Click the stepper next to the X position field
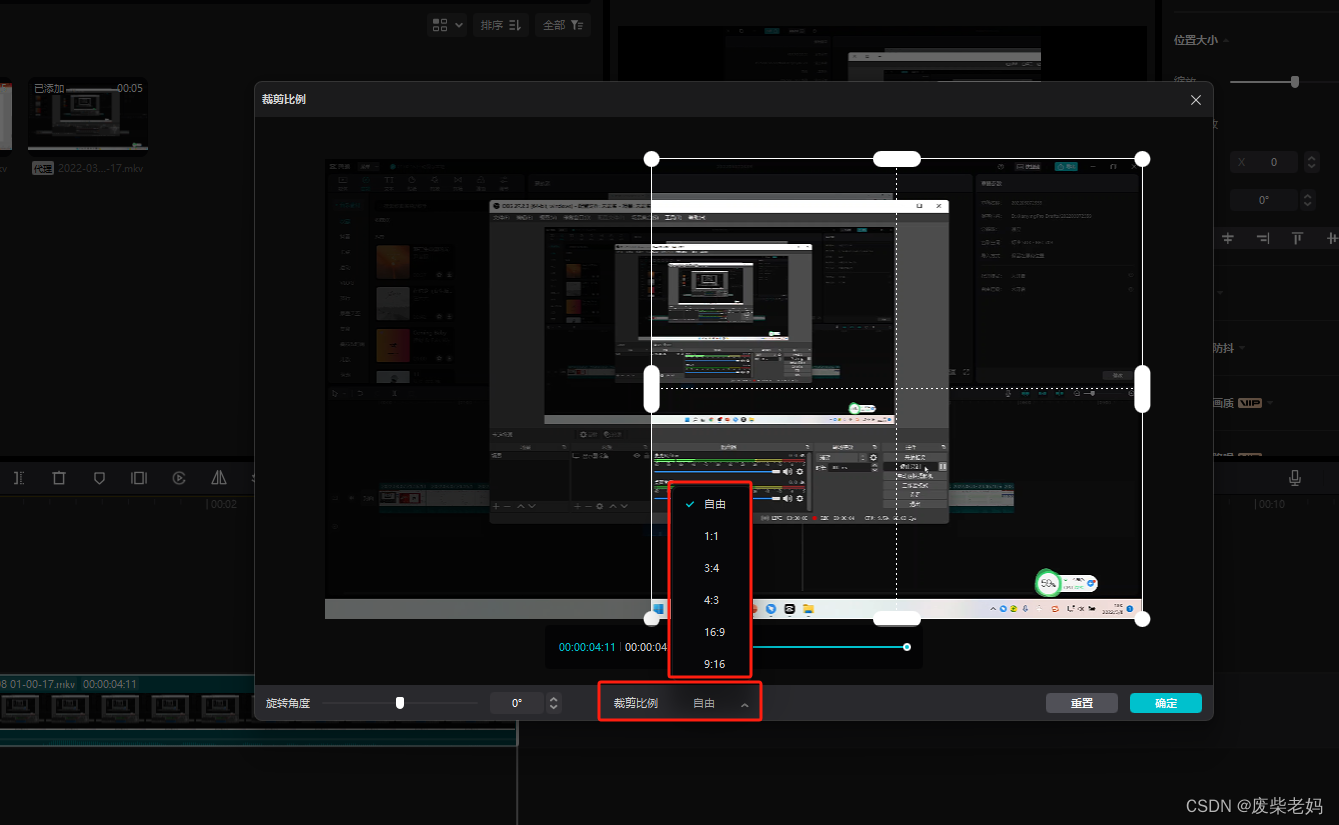This screenshot has height=825, width=1339. coord(1312,161)
